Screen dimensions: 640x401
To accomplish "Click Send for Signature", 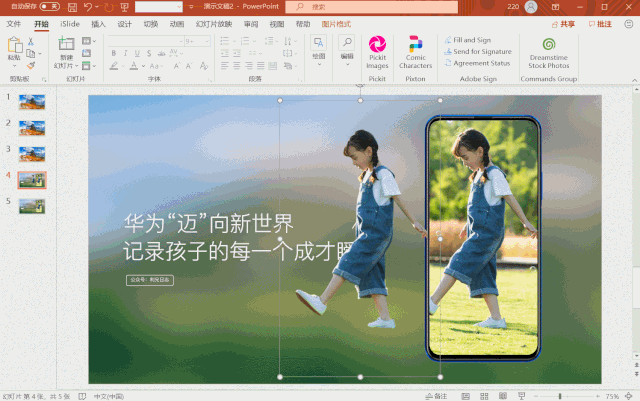I will coord(478,51).
